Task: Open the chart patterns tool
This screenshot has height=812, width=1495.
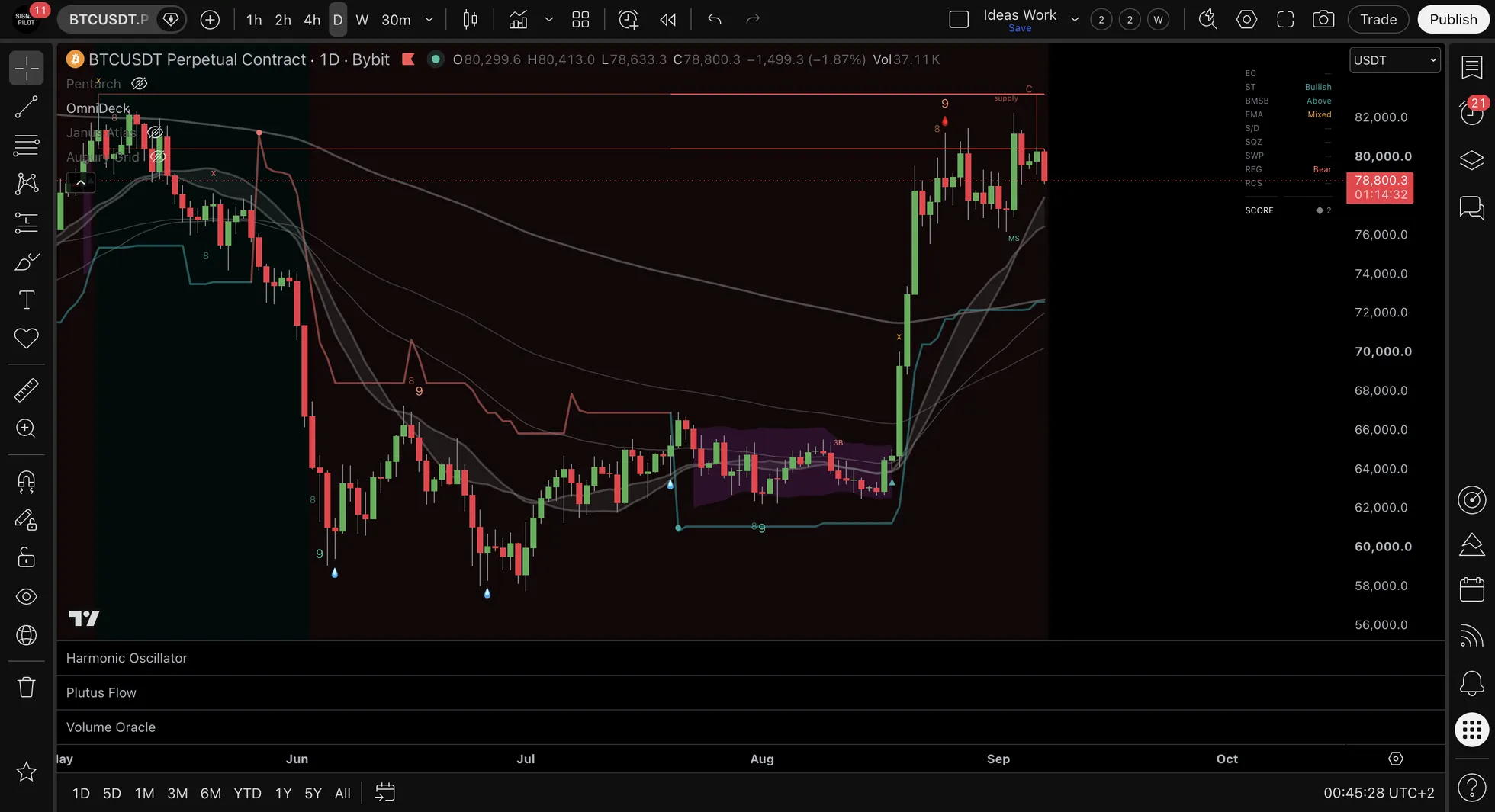Action: 27,183
